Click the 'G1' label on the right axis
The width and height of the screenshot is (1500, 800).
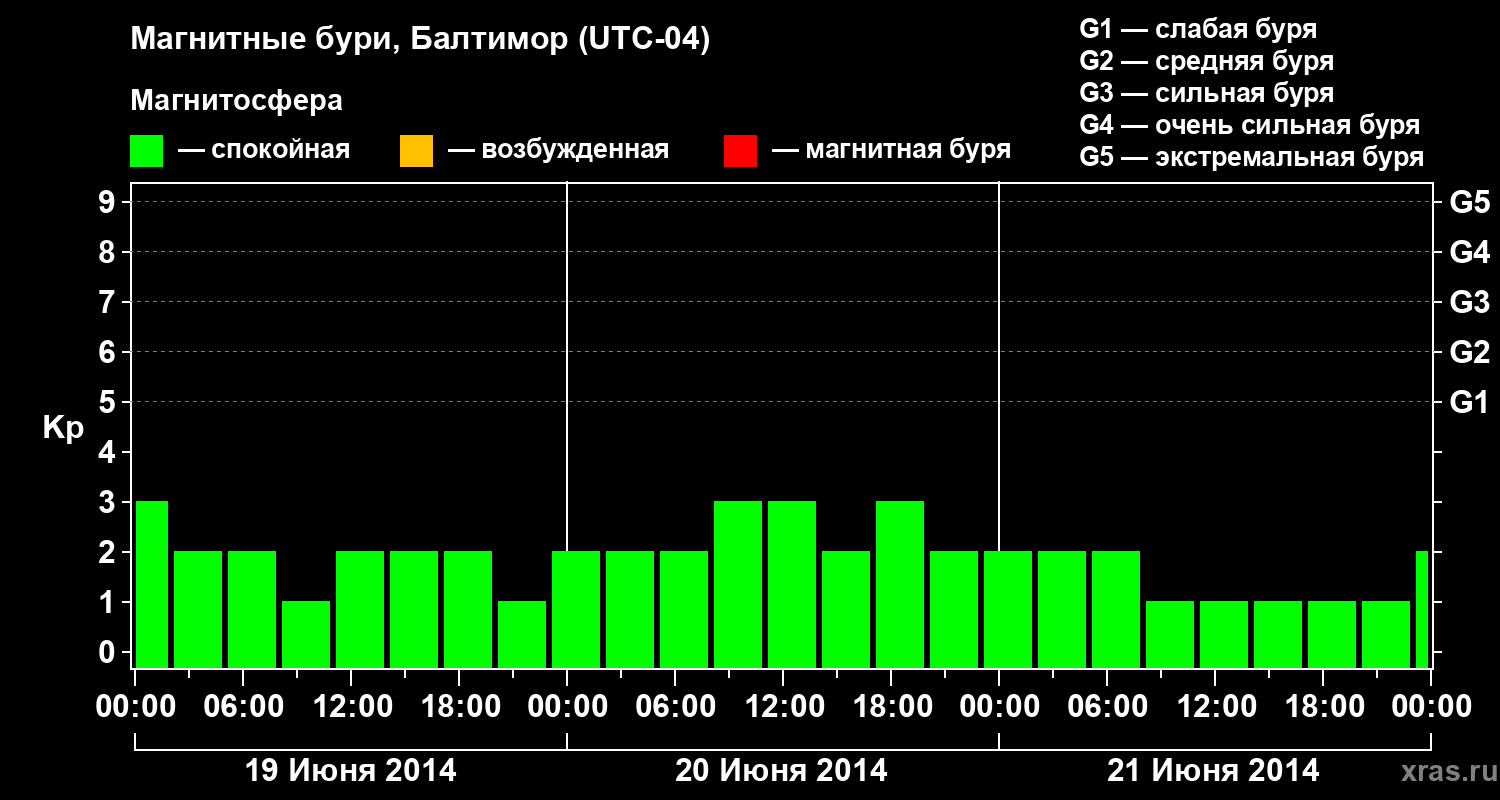(1470, 402)
